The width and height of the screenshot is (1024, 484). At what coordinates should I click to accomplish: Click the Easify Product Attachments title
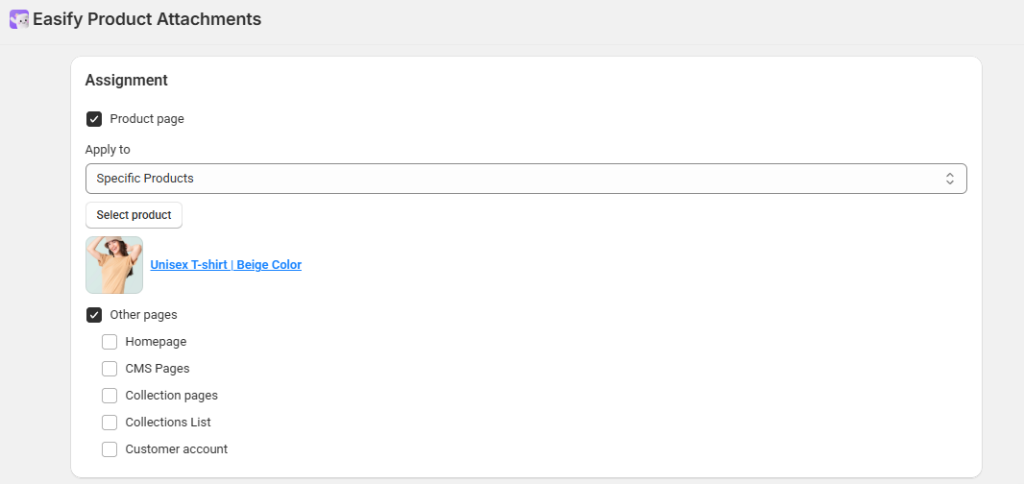[147, 20]
